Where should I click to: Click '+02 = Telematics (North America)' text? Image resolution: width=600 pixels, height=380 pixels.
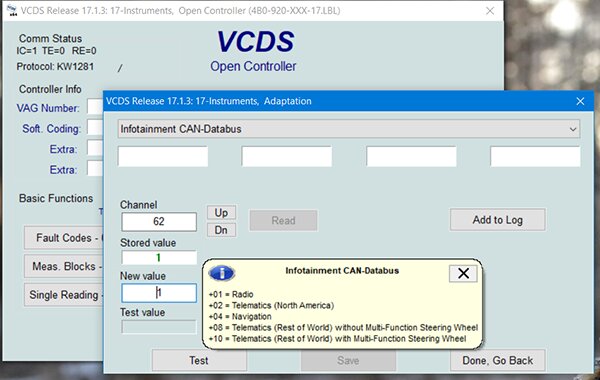[271, 305]
